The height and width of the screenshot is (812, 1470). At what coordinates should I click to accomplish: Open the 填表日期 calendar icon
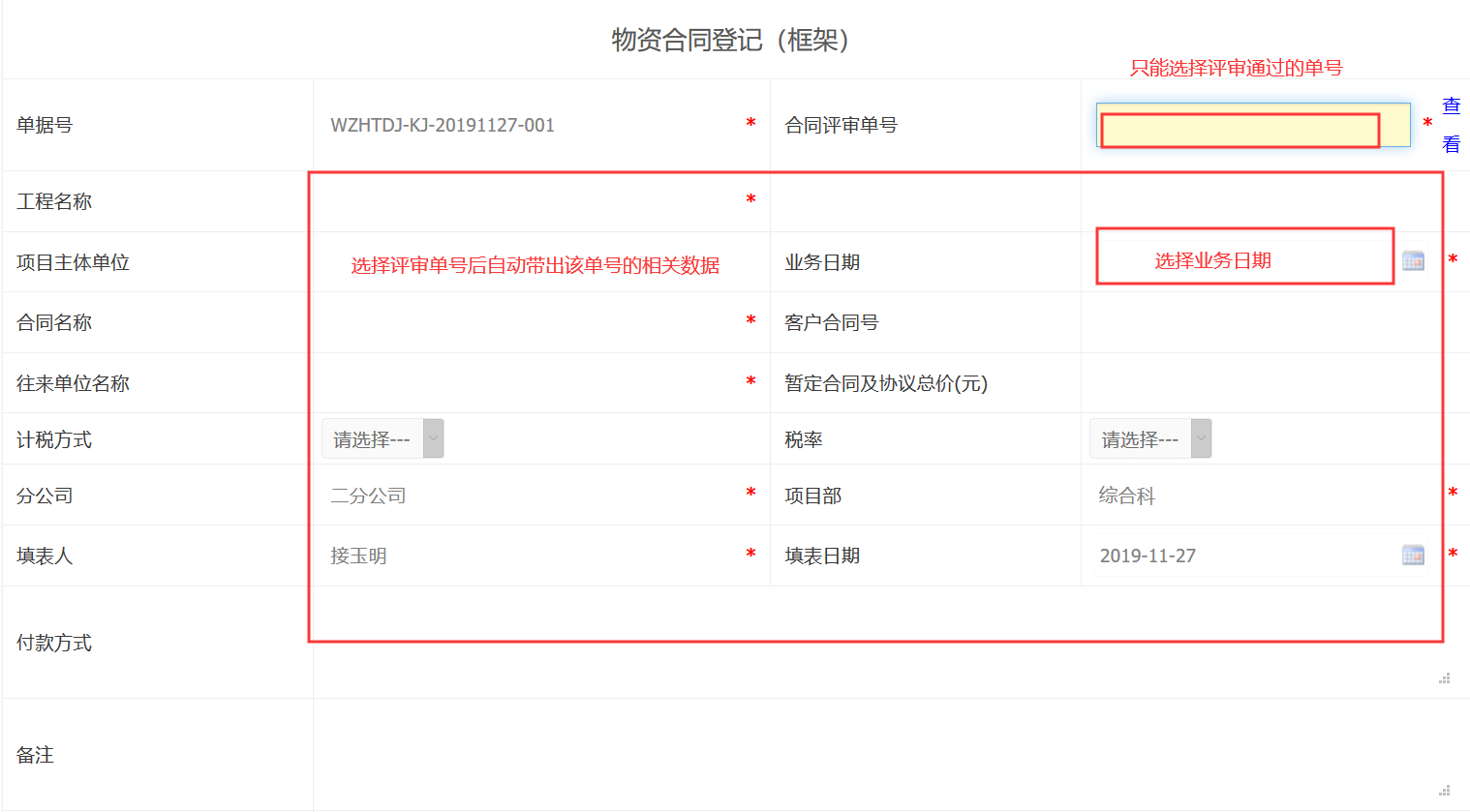pyautogui.click(x=1413, y=555)
